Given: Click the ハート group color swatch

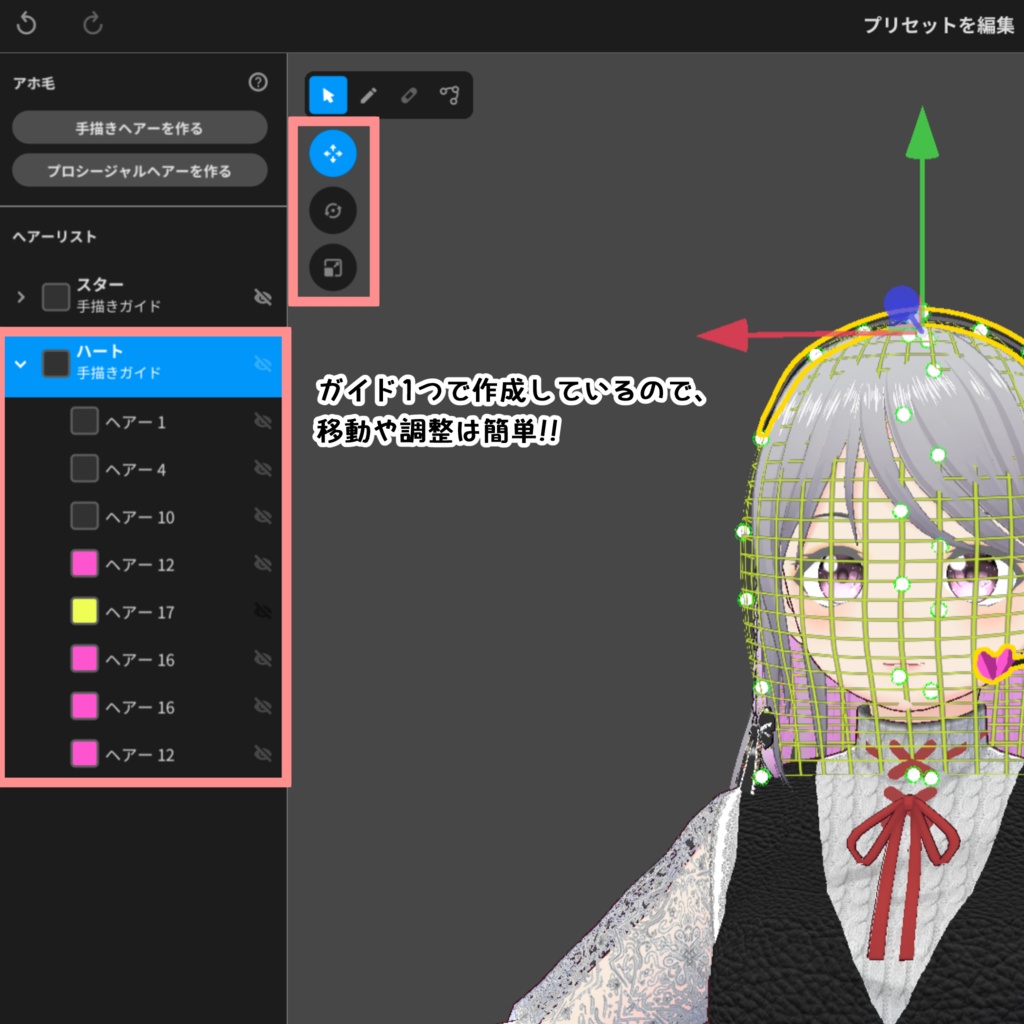Looking at the screenshot, I should pos(56,364).
